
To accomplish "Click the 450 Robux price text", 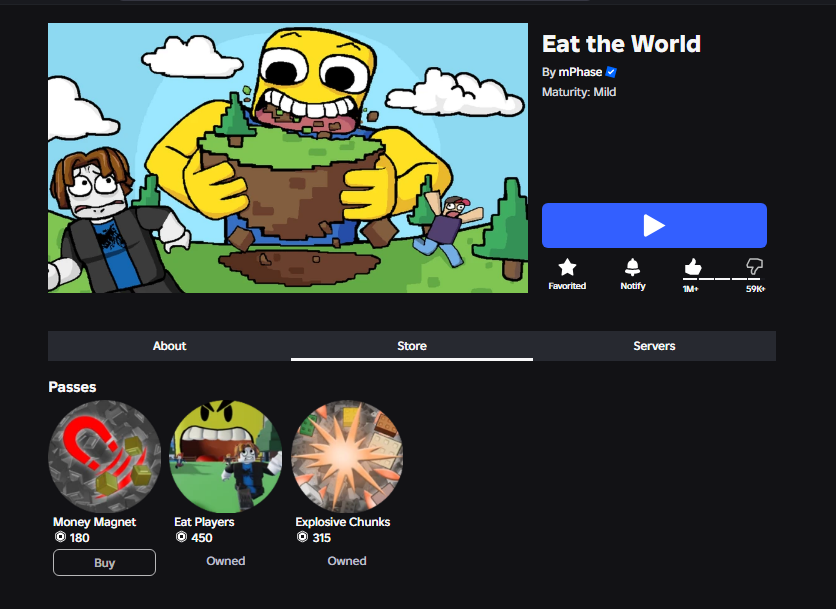I will (x=202, y=538).
